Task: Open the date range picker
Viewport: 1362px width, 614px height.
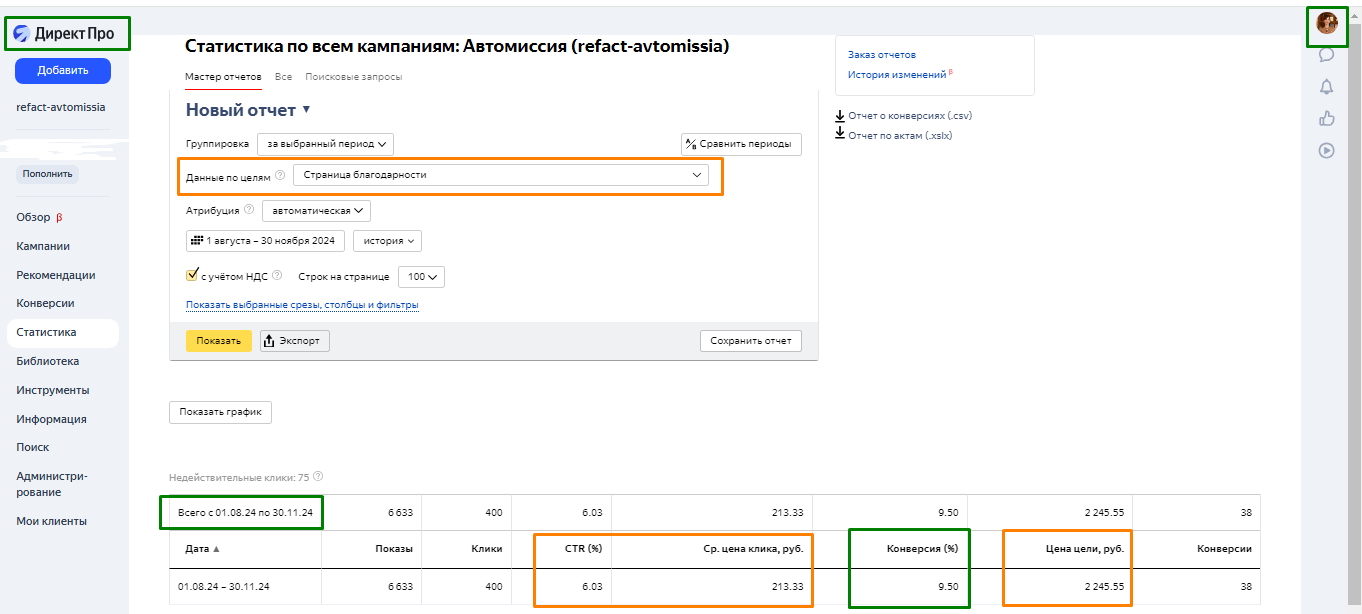Action: (265, 241)
